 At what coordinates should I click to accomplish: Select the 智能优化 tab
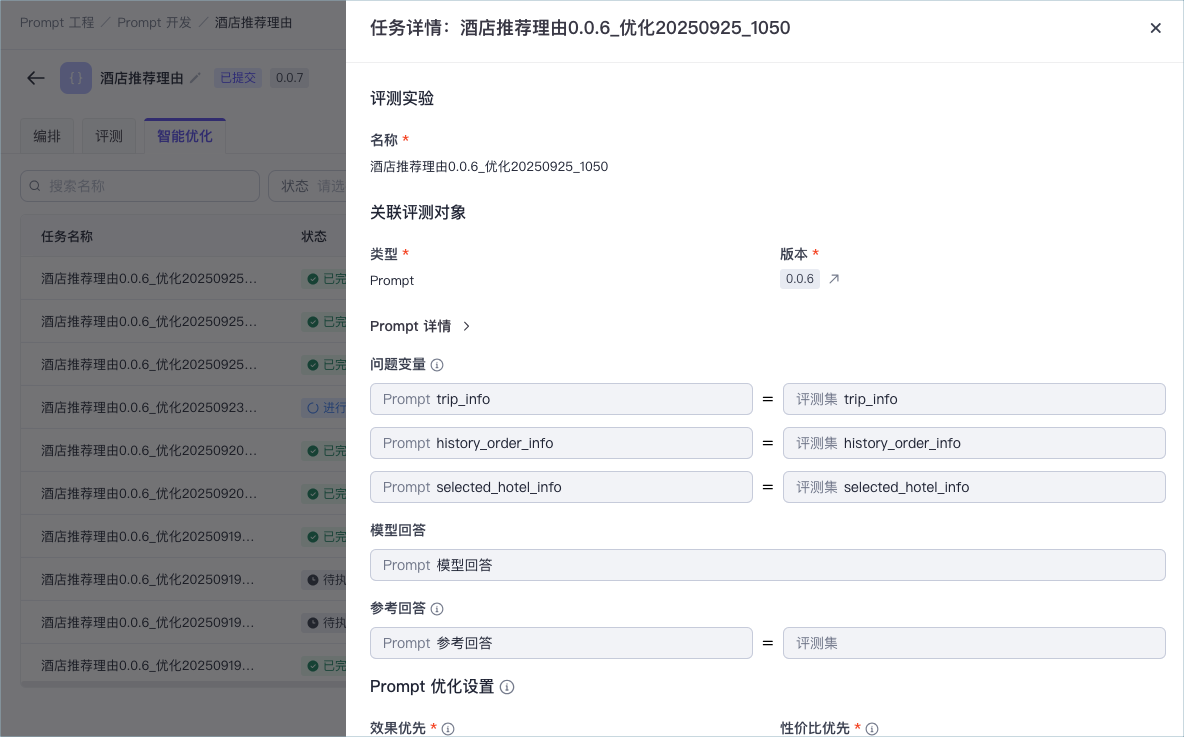pos(185,136)
